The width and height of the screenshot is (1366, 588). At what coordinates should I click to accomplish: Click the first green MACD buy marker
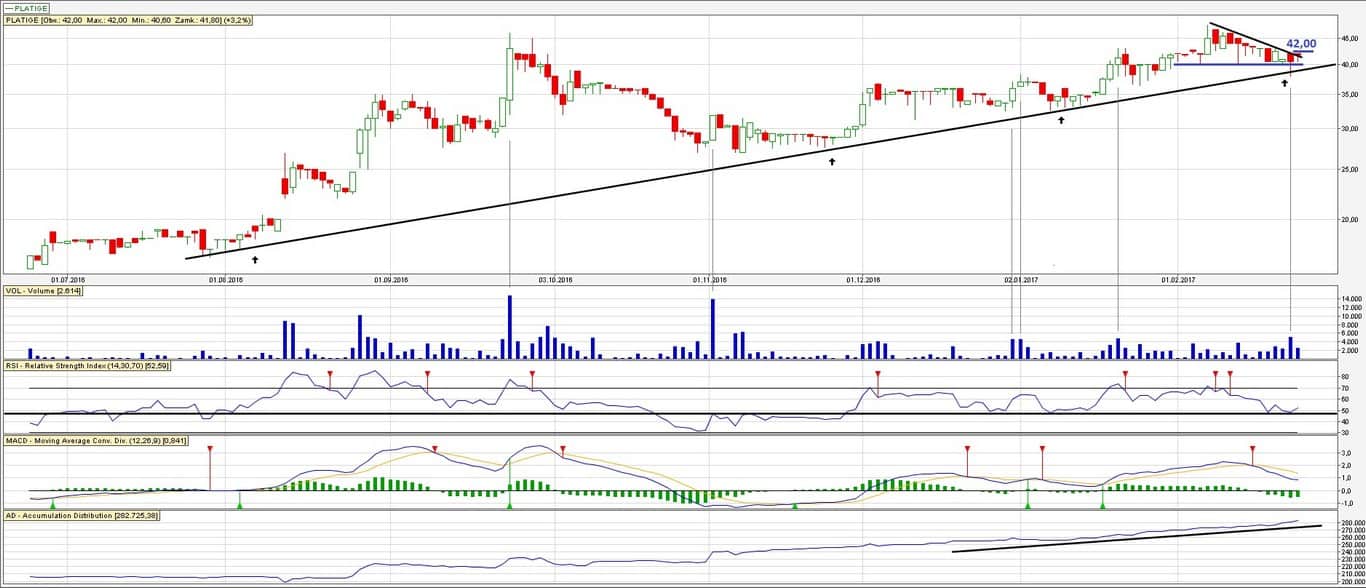52,505
